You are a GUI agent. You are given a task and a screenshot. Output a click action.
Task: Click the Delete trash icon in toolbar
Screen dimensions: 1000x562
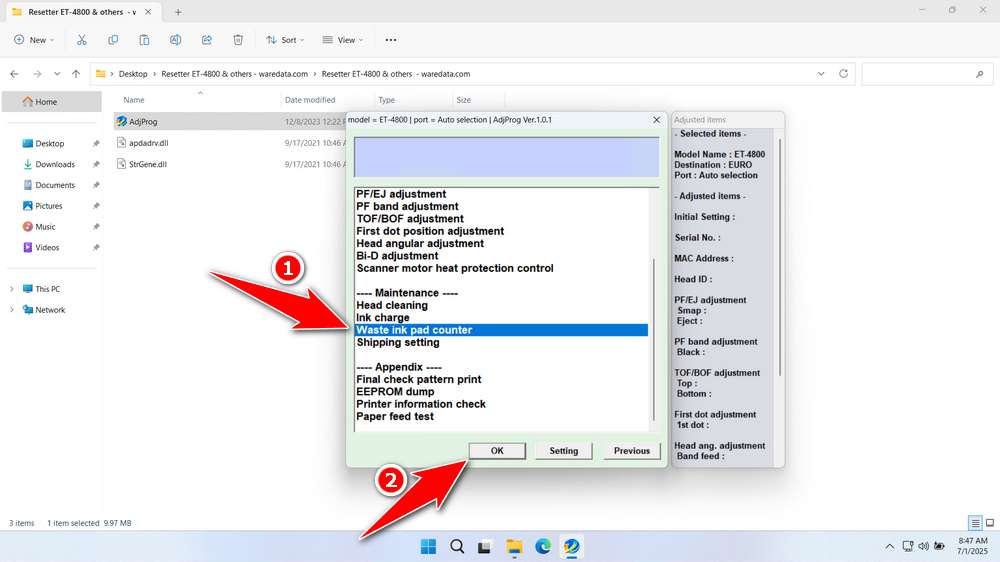tap(238, 40)
